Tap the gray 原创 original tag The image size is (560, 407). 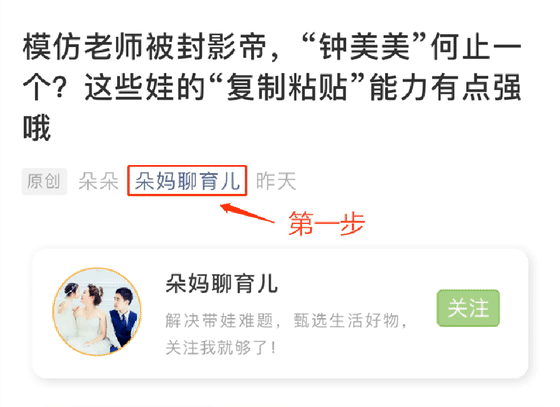coord(44,181)
